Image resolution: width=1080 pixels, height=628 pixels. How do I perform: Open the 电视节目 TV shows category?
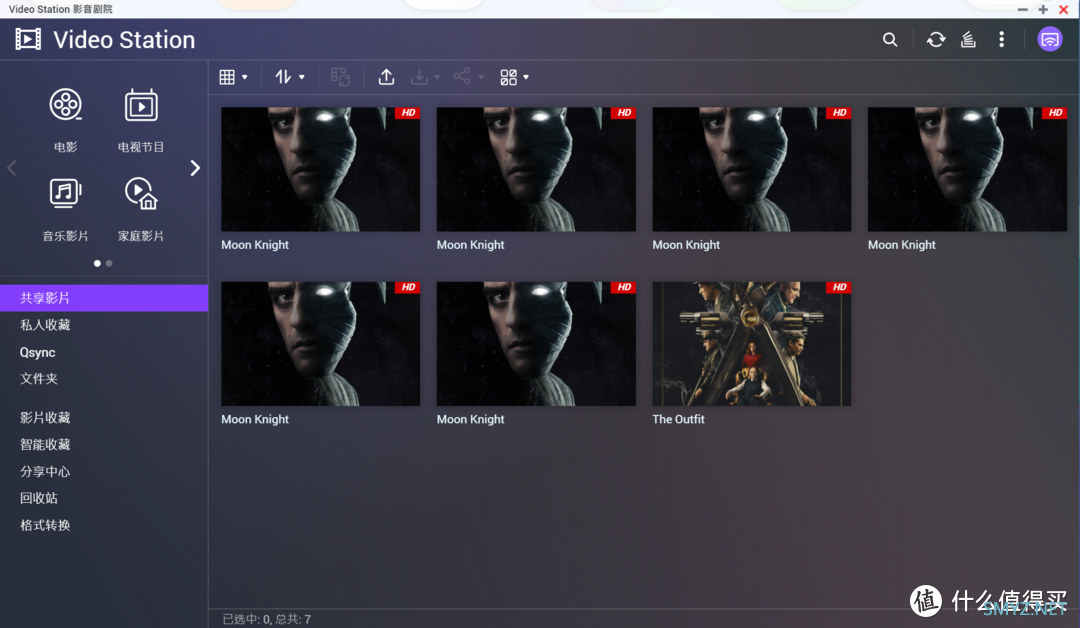pos(141,120)
